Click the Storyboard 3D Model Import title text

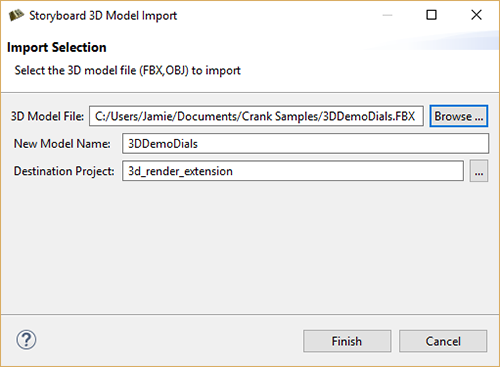[103, 16]
